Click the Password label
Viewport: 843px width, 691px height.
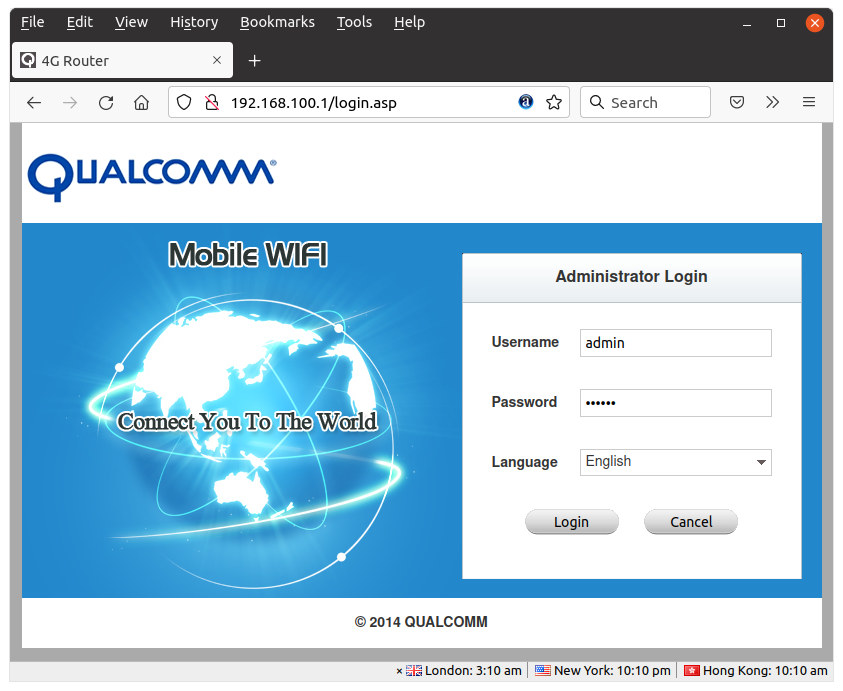click(524, 402)
